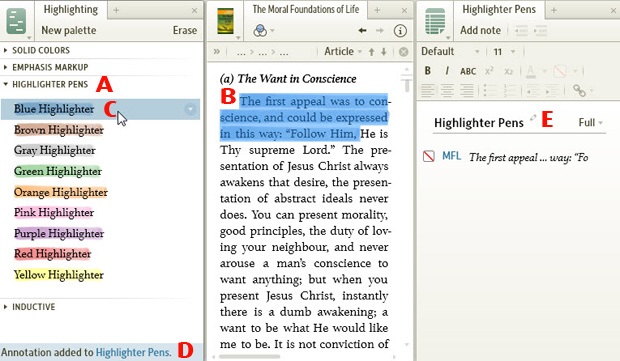Open resource information with the info icon
Screen dimensions: 620x361
pos(400,30)
